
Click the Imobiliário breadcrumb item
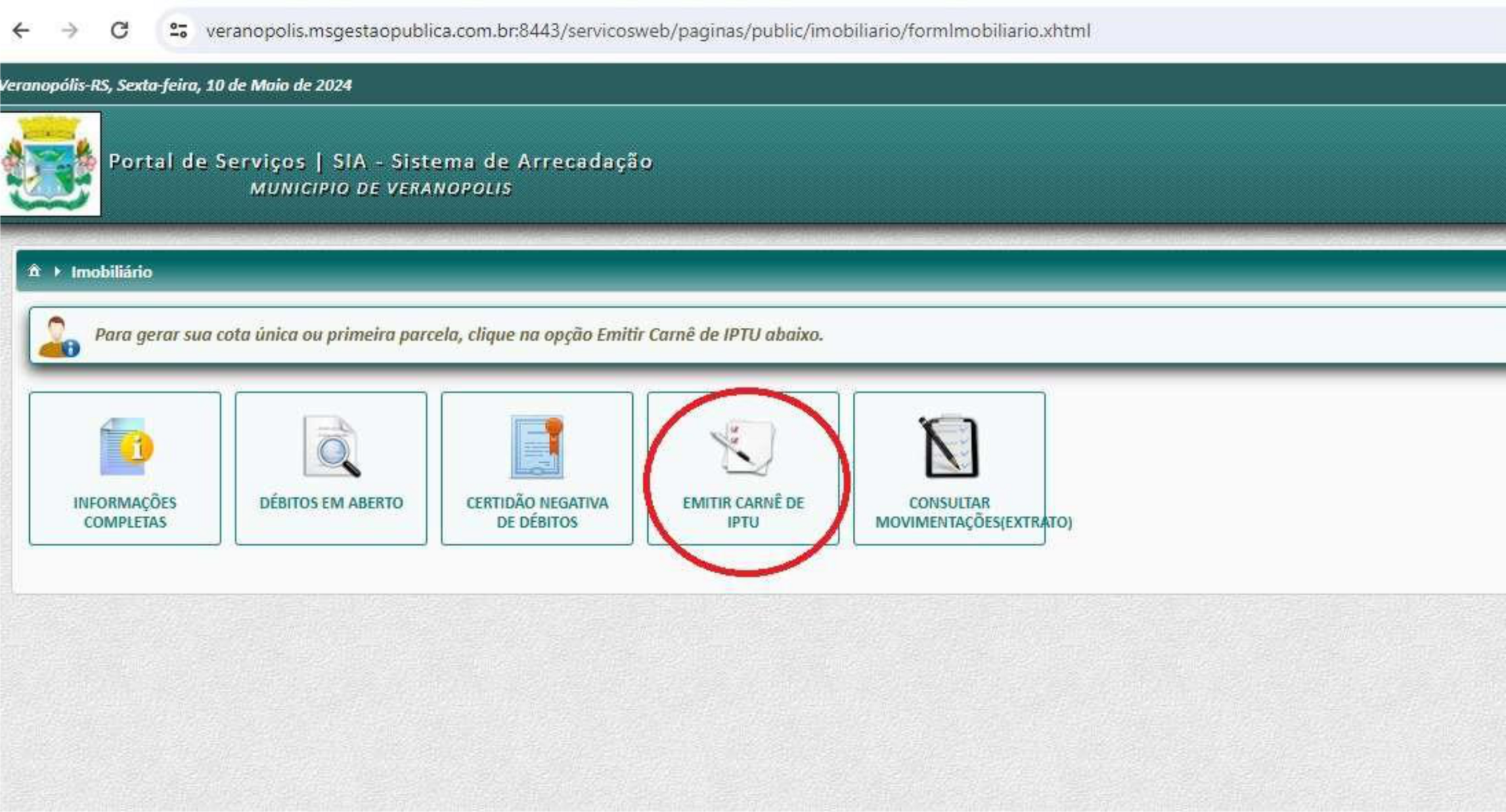pyautogui.click(x=112, y=272)
